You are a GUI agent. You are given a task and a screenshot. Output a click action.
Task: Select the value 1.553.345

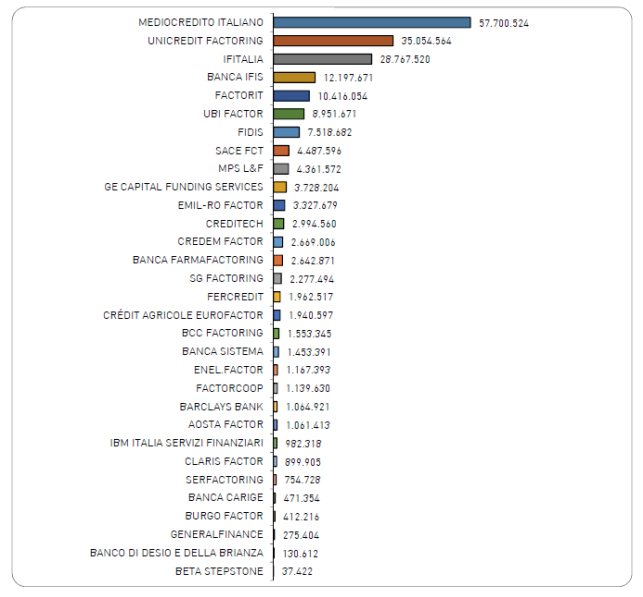(310, 334)
